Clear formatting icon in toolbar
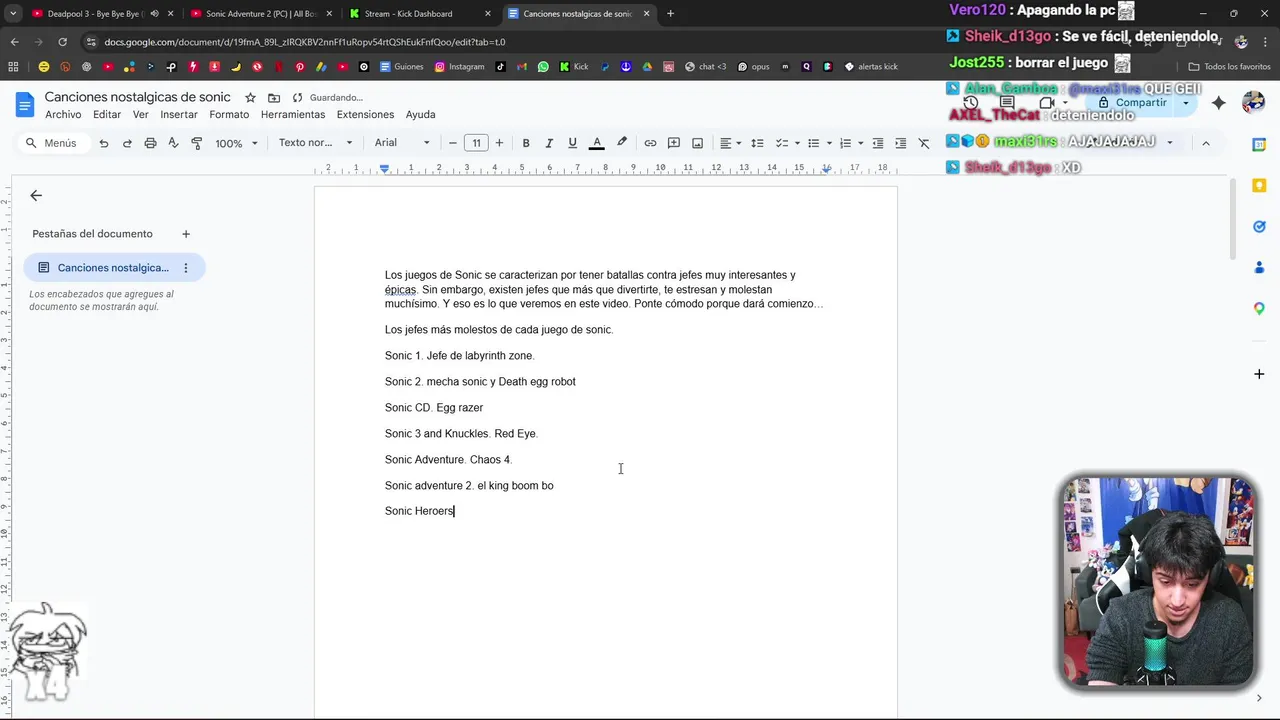 click(924, 143)
